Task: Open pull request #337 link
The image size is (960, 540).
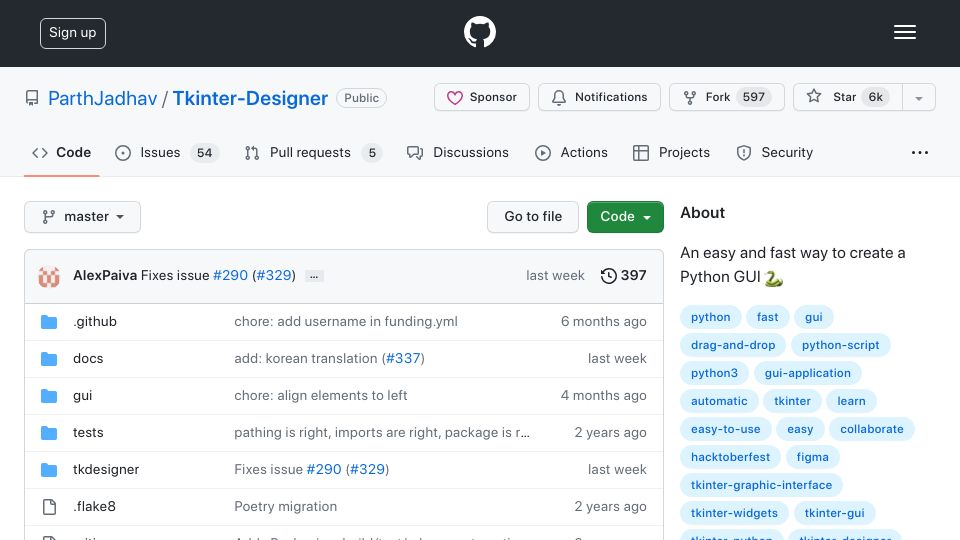Action: click(403, 358)
